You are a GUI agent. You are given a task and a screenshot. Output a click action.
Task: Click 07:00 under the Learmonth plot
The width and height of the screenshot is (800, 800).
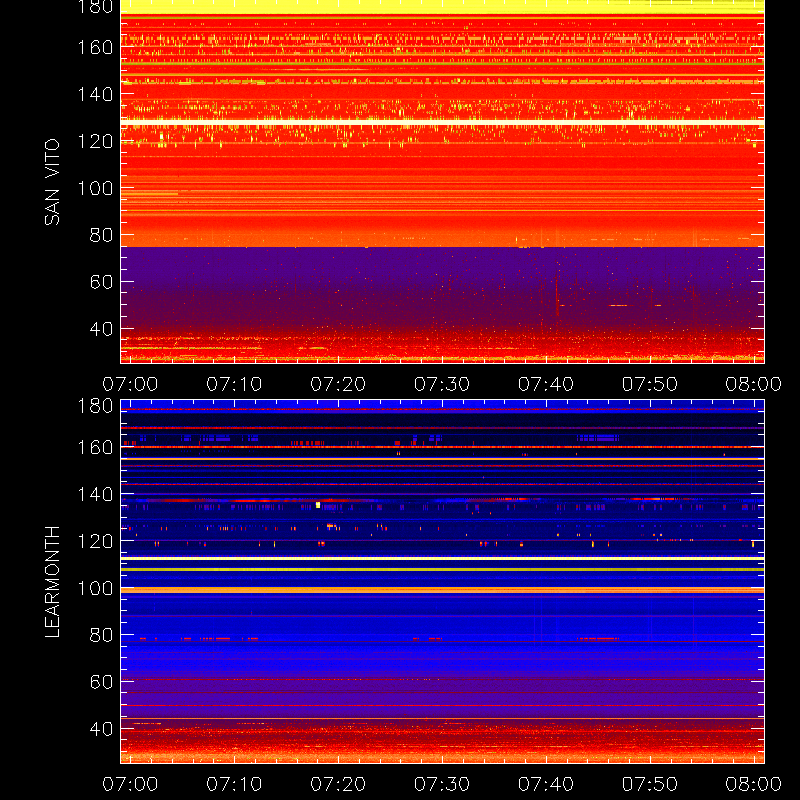[130, 784]
